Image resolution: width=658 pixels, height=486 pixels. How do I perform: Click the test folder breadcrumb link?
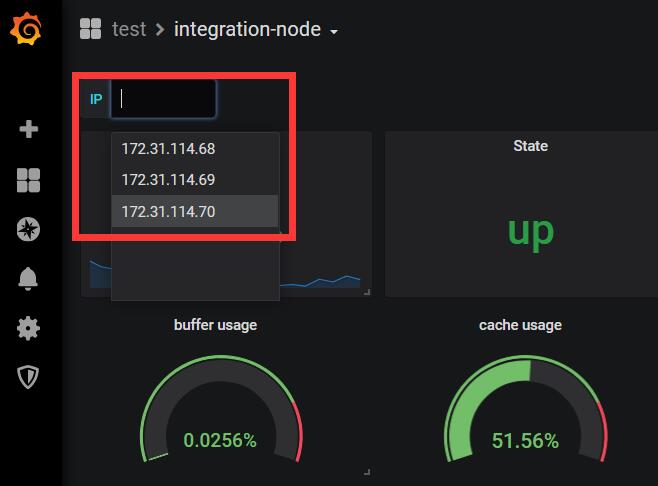129,29
